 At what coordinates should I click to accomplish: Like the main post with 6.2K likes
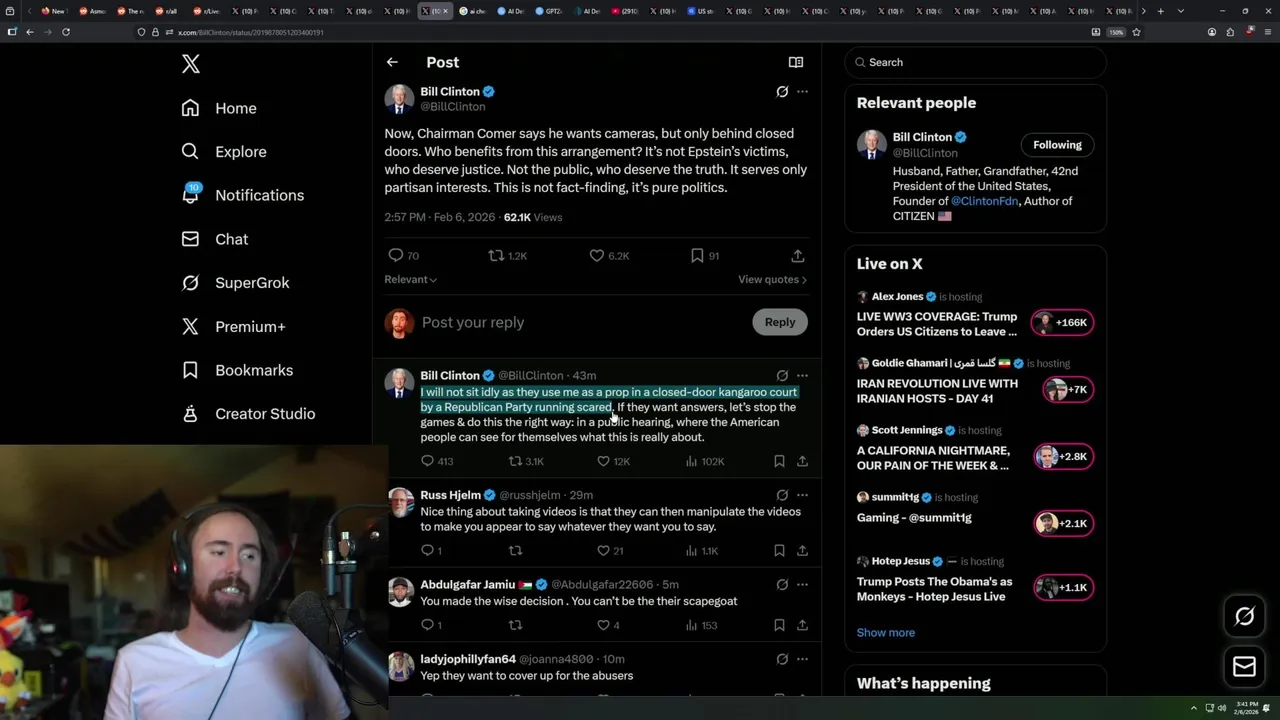[x=609, y=256]
